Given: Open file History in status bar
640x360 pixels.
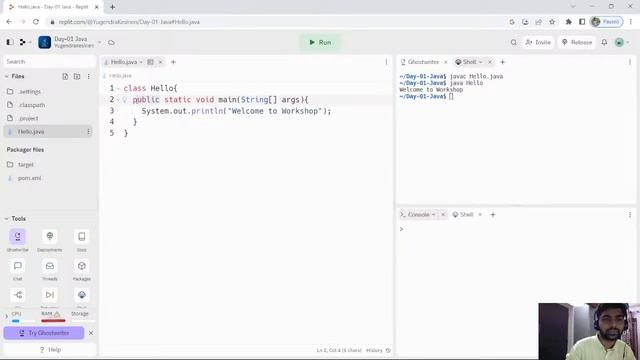Looking at the screenshot, I should tap(378, 350).
